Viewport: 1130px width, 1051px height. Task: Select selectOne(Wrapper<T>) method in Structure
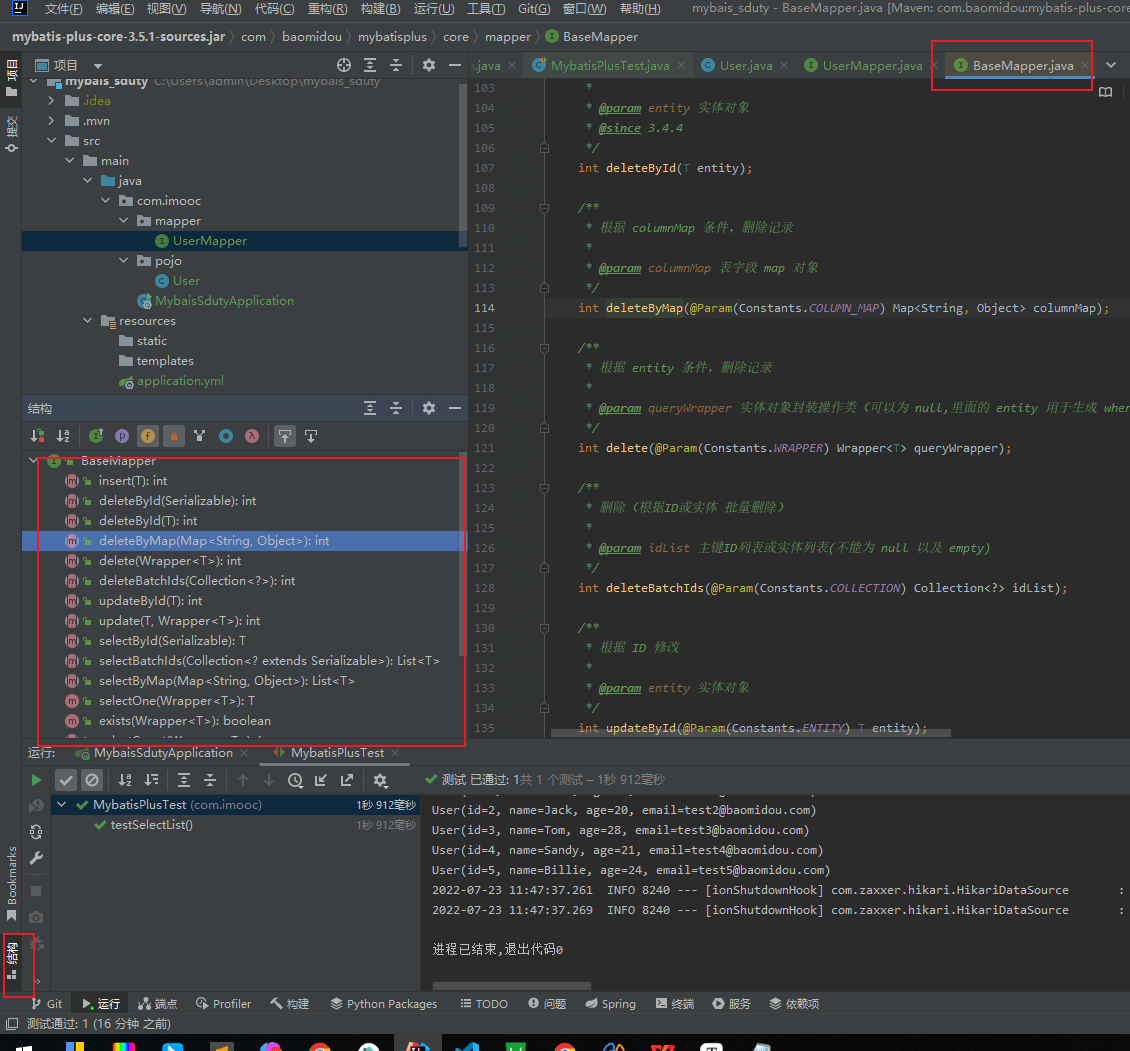pyautogui.click(x=177, y=701)
